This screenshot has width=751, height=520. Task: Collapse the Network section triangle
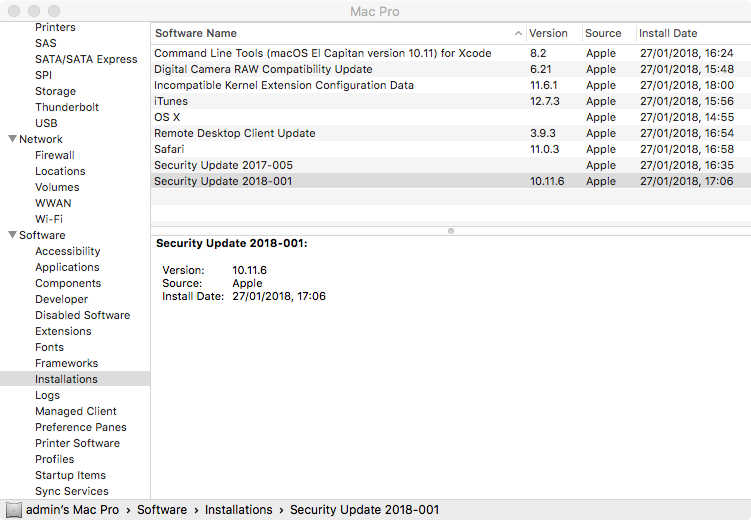(x=13, y=139)
